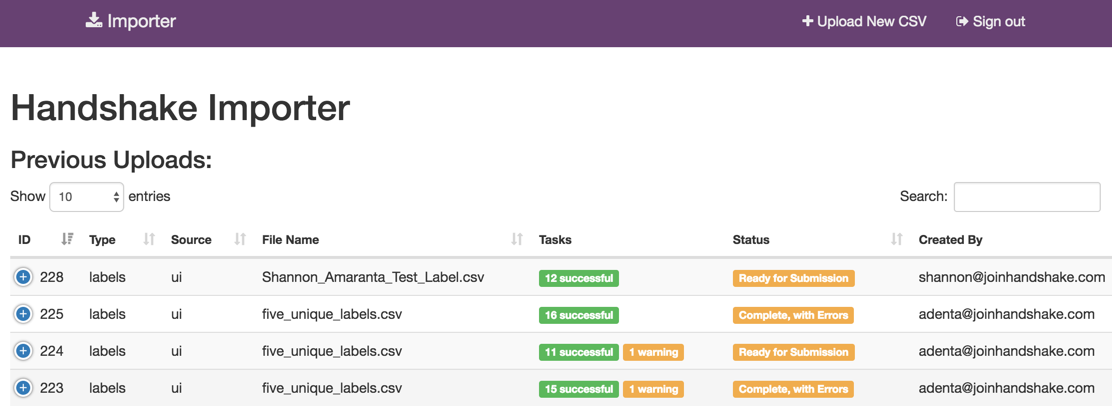Select five_unique_labels.csv in row 224
1112x406 pixels.
click(x=332, y=351)
